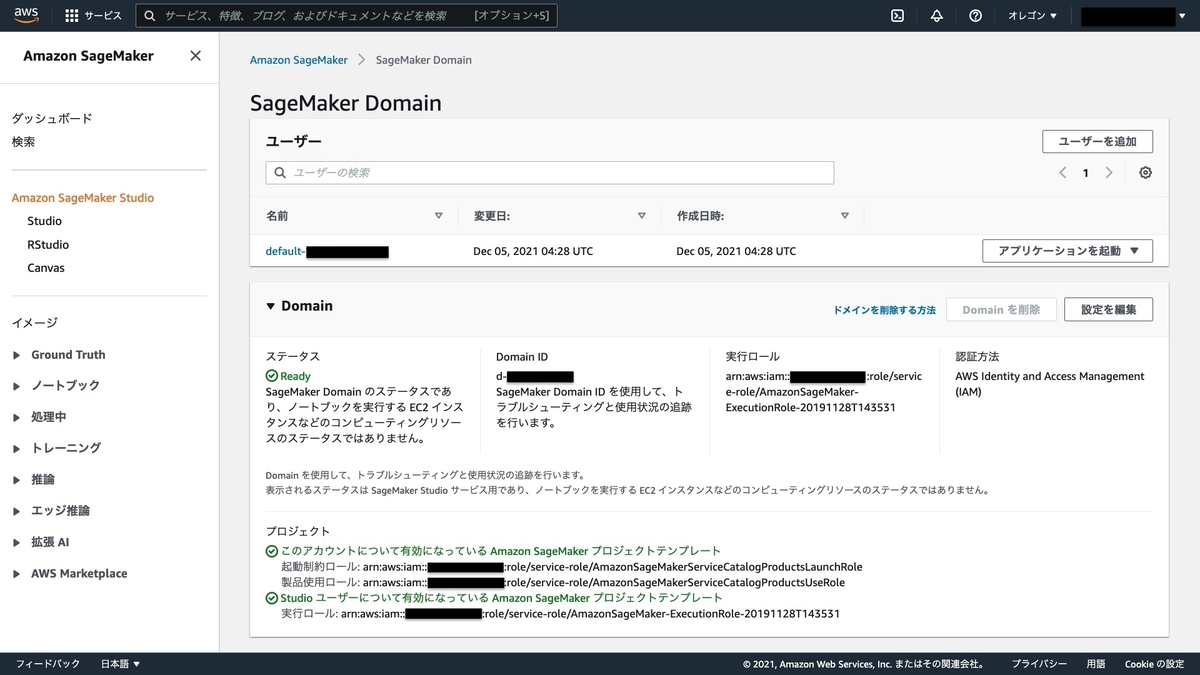Click the Ready status check icon

(272, 376)
